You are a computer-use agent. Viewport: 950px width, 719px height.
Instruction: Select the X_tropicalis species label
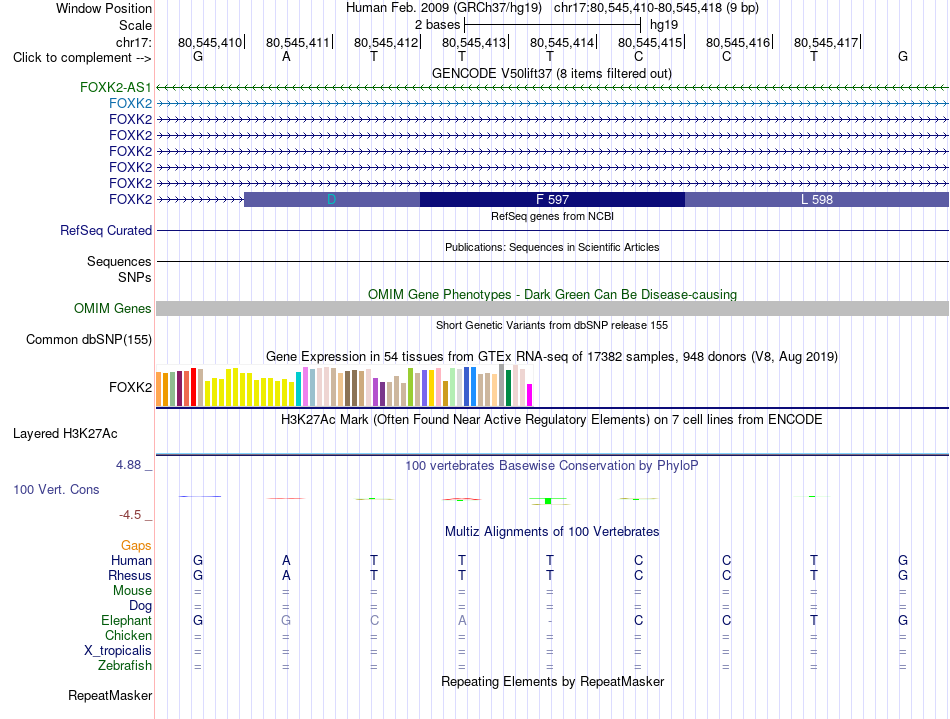click(x=118, y=651)
